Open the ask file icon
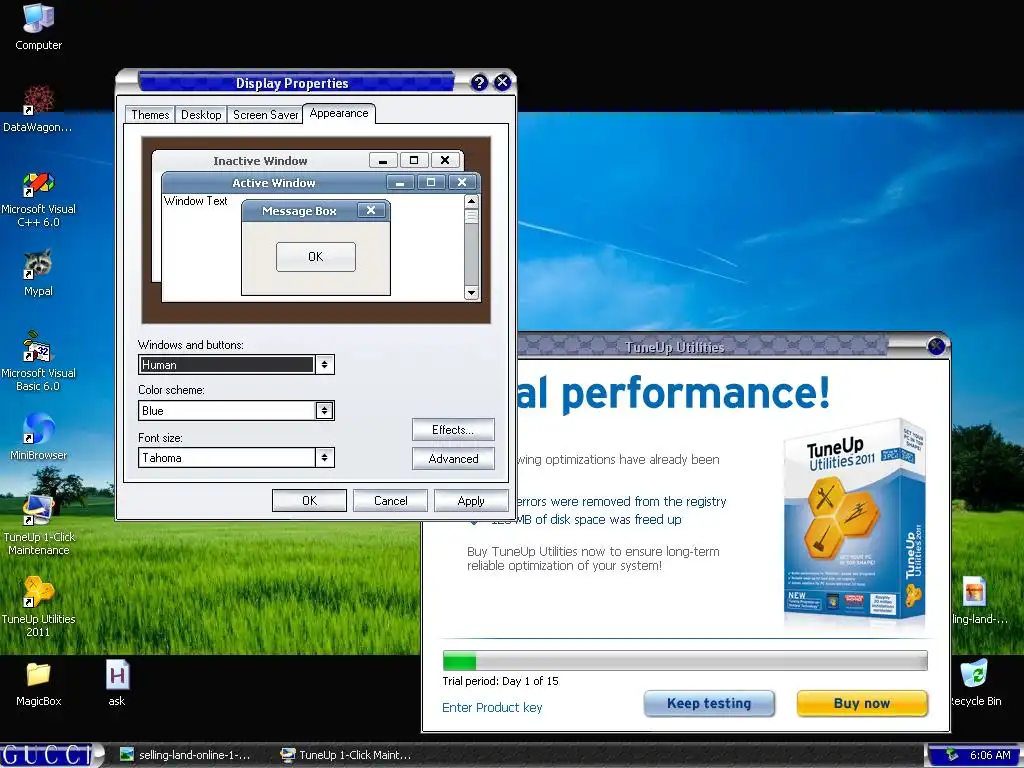The height and width of the screenshot is (768, 1024). coord(117,684)
